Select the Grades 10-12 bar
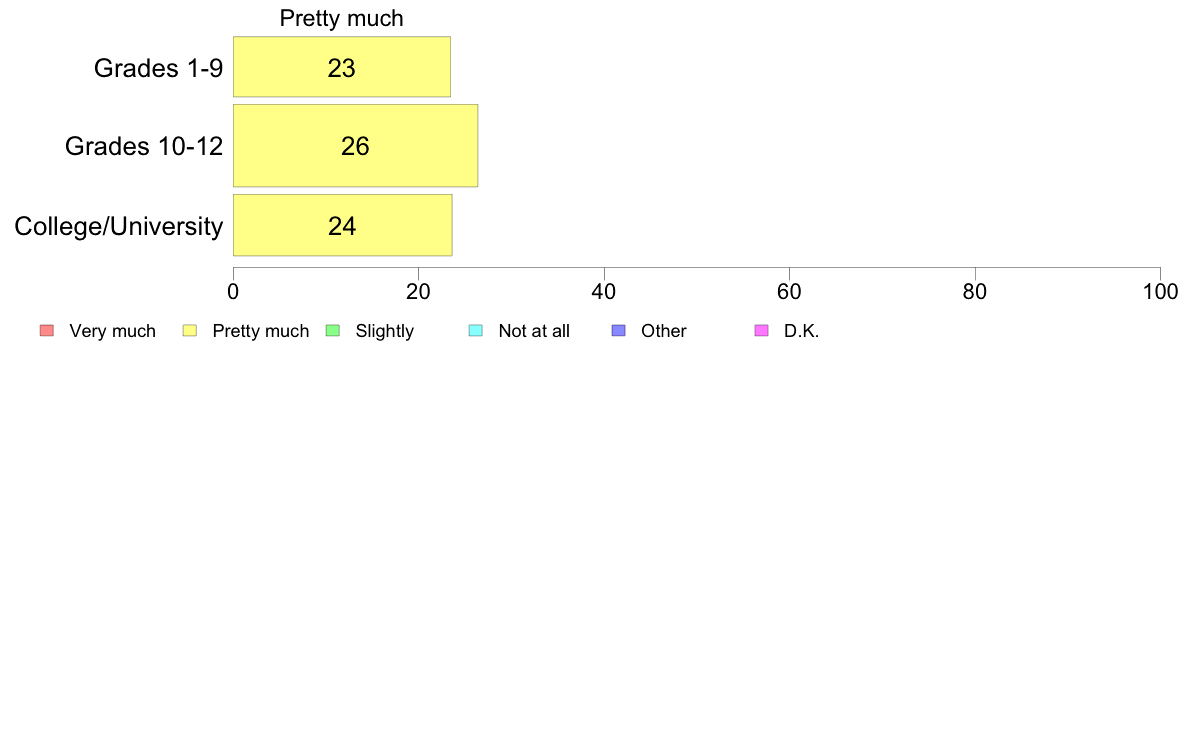Screen dimensions: 1188x736 355,146
